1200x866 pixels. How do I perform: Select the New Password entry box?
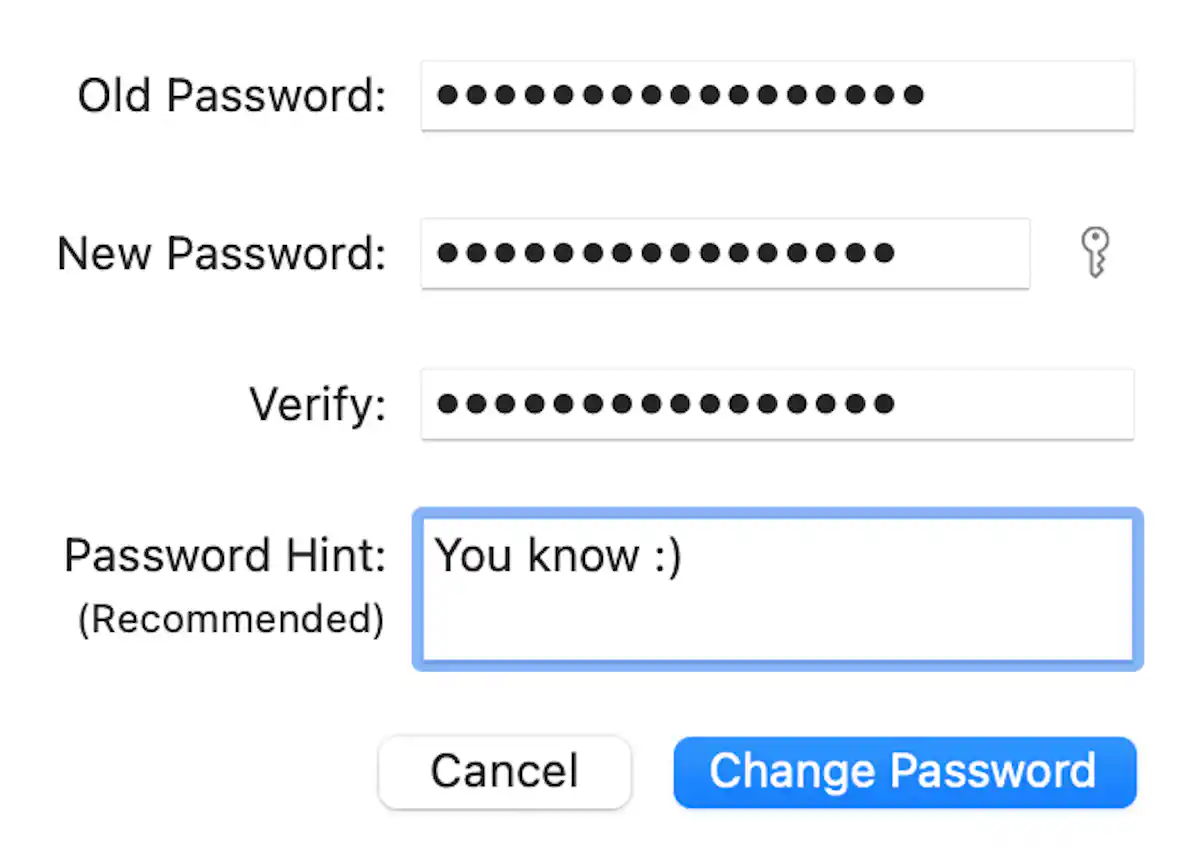pyautogui.click(x=725, y=253)
